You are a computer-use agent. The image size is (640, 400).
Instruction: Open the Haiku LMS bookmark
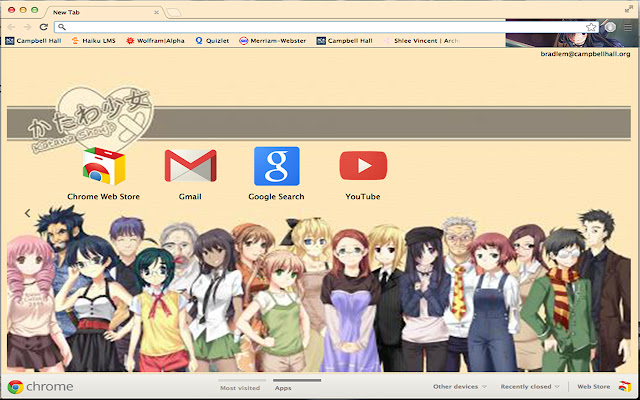click(x=93, y=41)
